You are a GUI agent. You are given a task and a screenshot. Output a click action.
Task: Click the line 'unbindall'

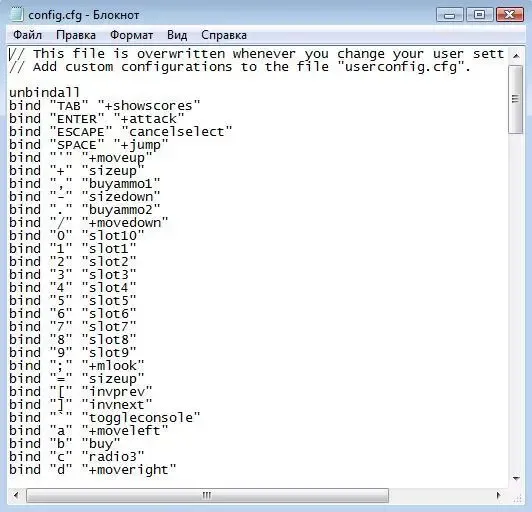[44, 92]
